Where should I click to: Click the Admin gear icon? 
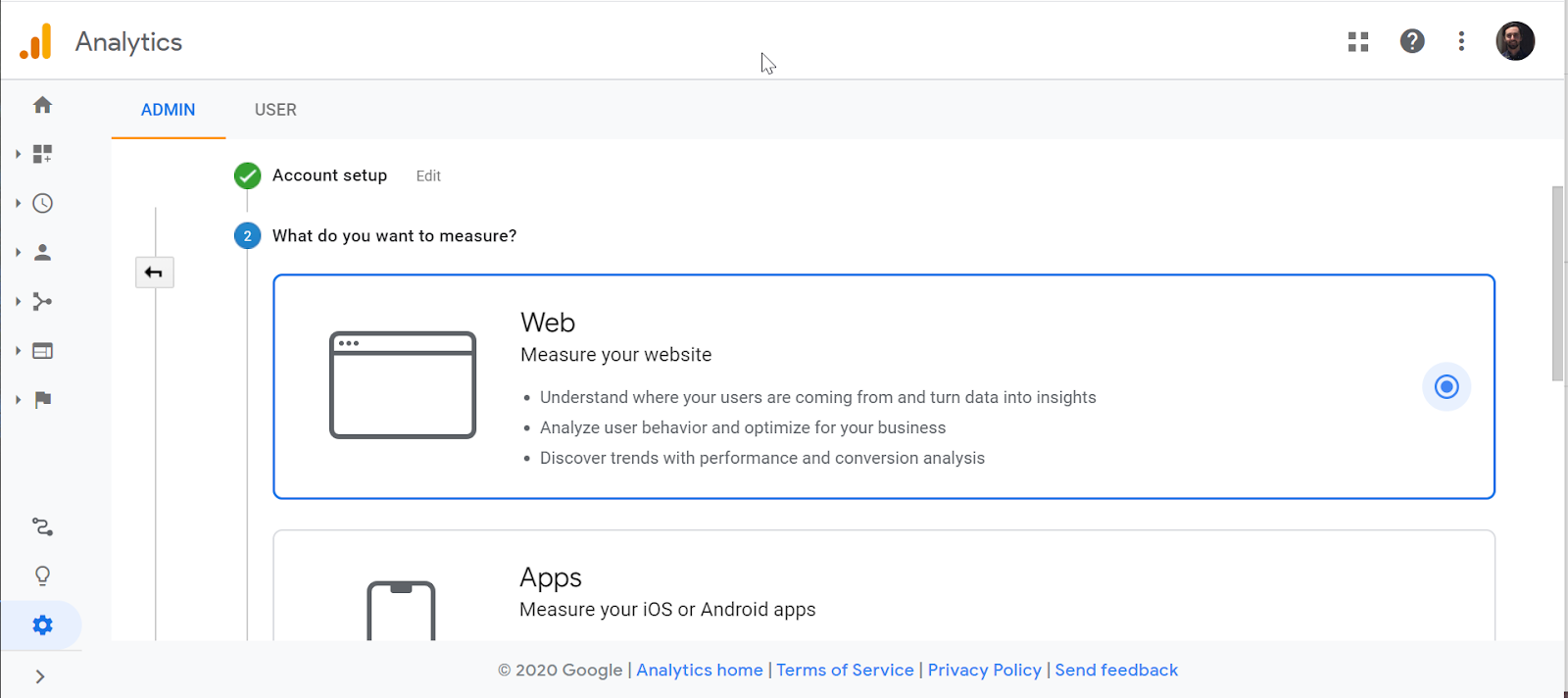coord(42,624)
